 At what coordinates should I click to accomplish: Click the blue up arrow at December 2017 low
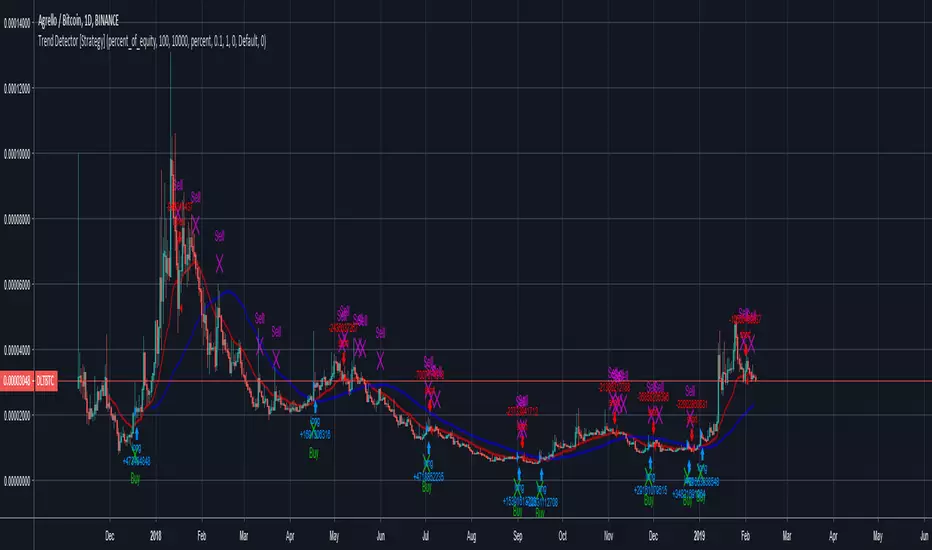pos(137,433)
